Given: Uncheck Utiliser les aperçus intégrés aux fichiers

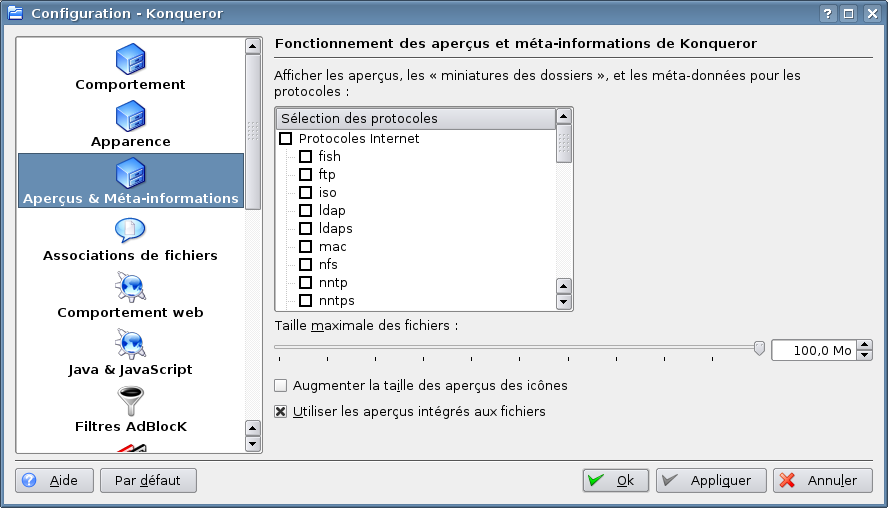Looking at the screenshot, I should click(281, 412).
